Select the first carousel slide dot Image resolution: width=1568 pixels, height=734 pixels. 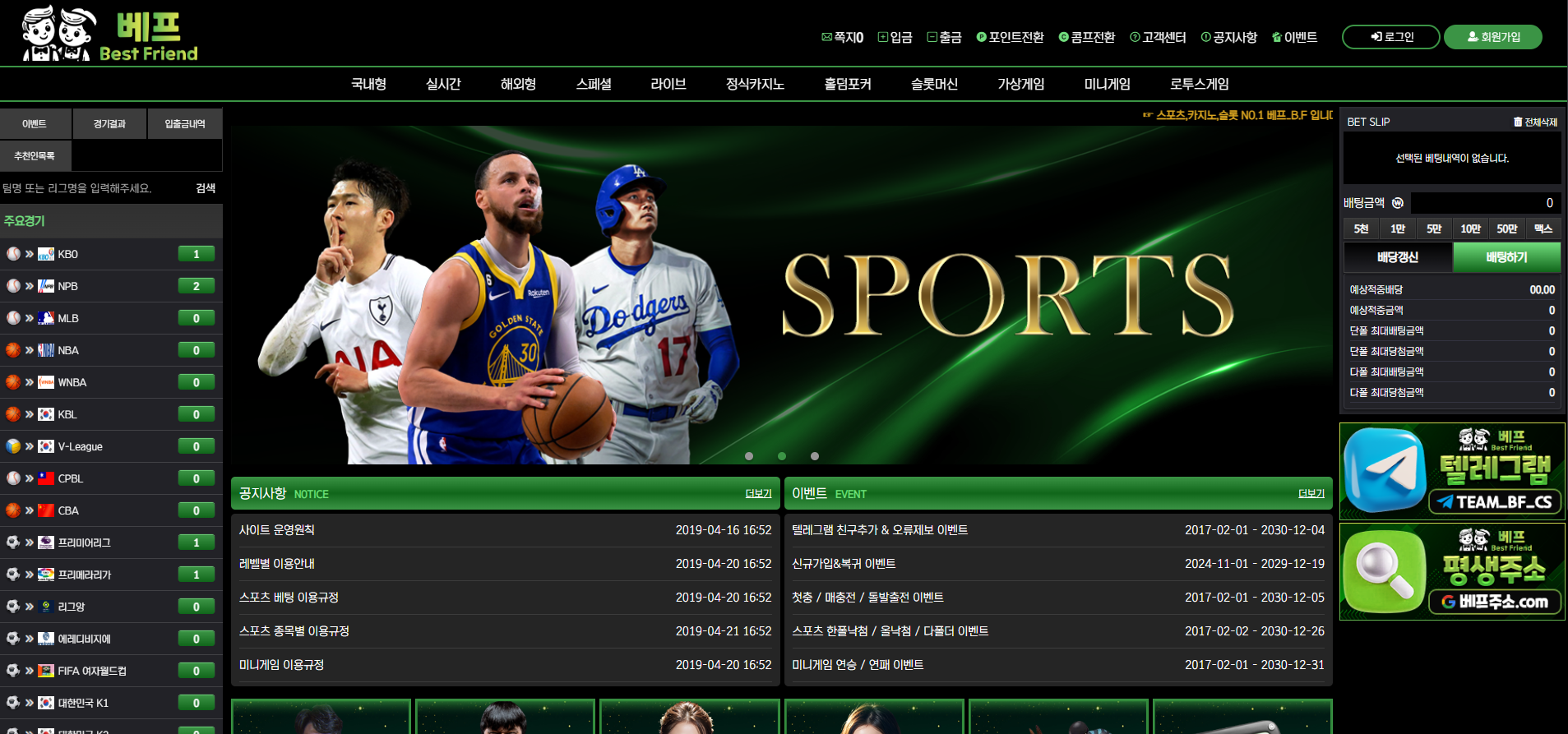pos(749,456)
